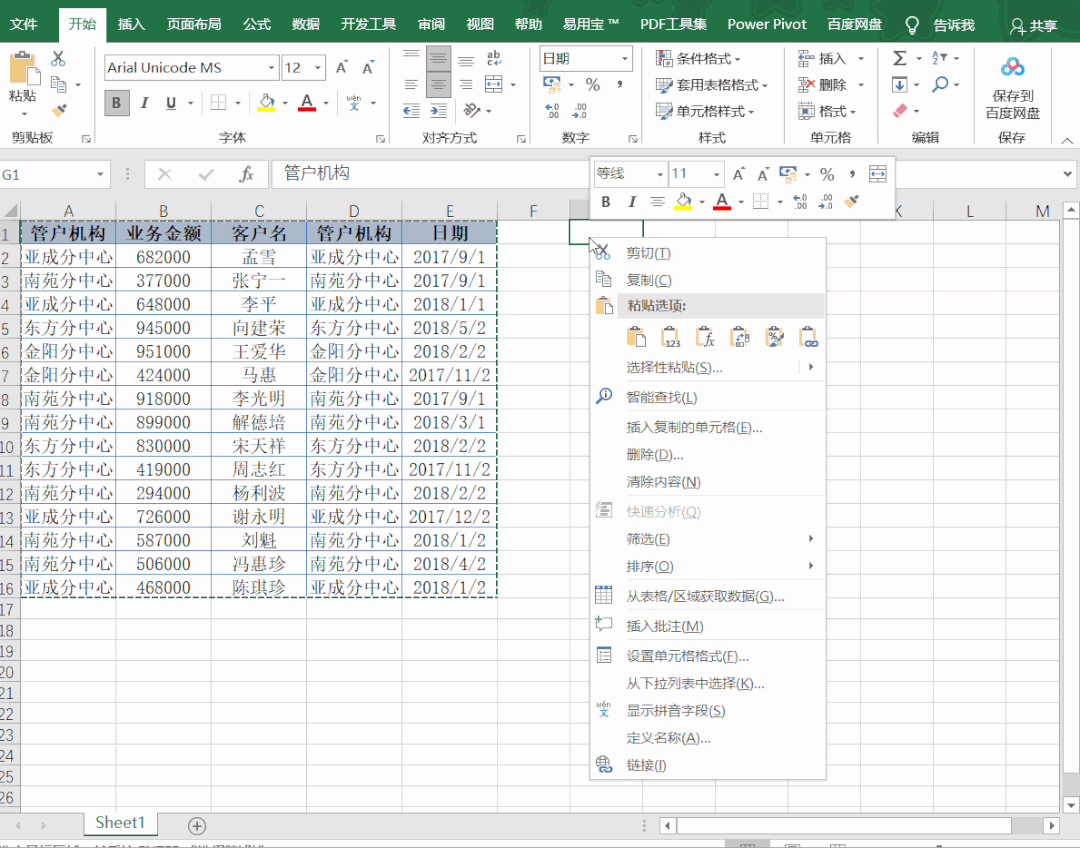
Task: Click vertical scrollbar down arrow
Action: point(1070,804)
